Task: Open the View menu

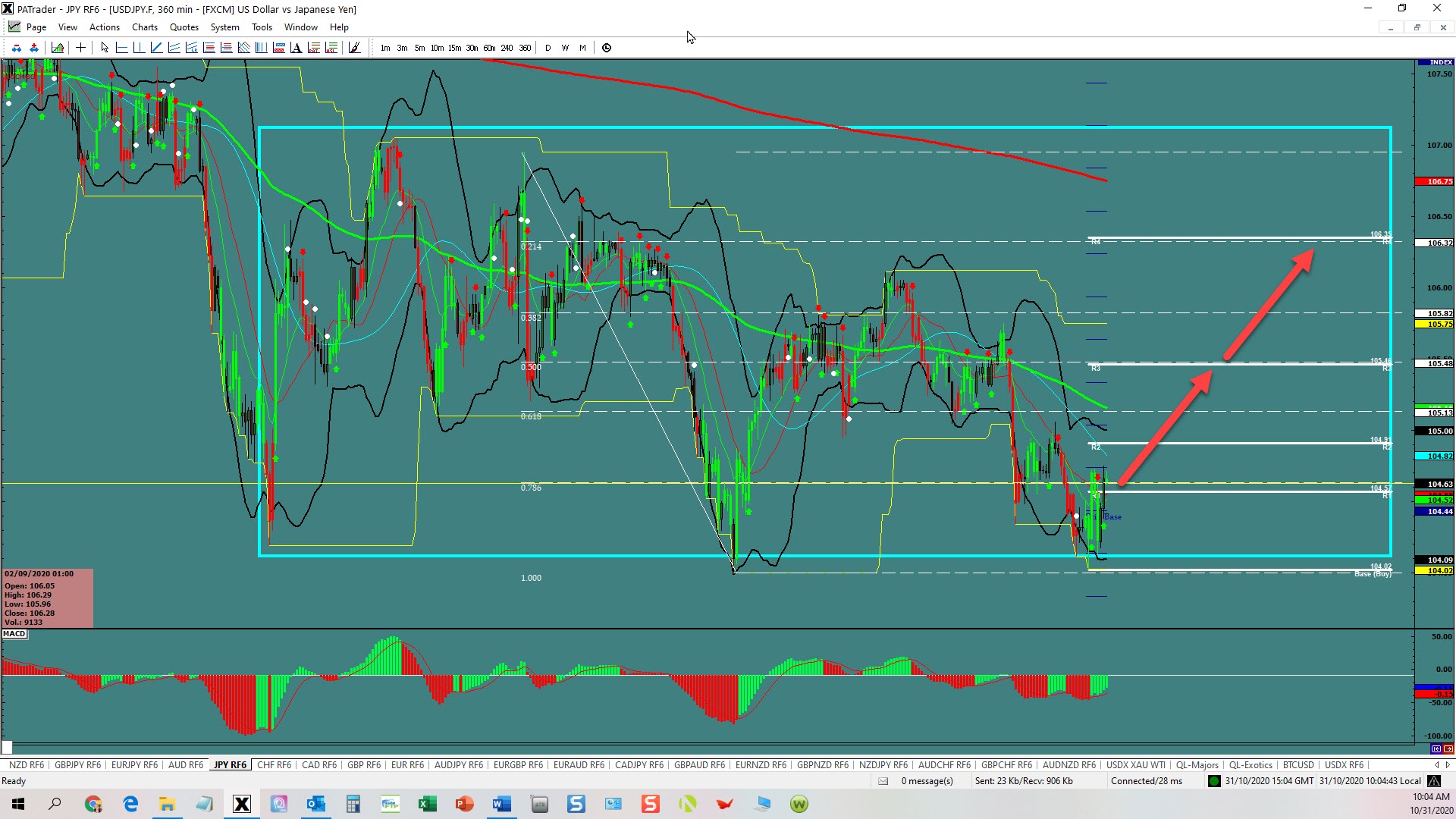Action: click(x=67, y=27)
